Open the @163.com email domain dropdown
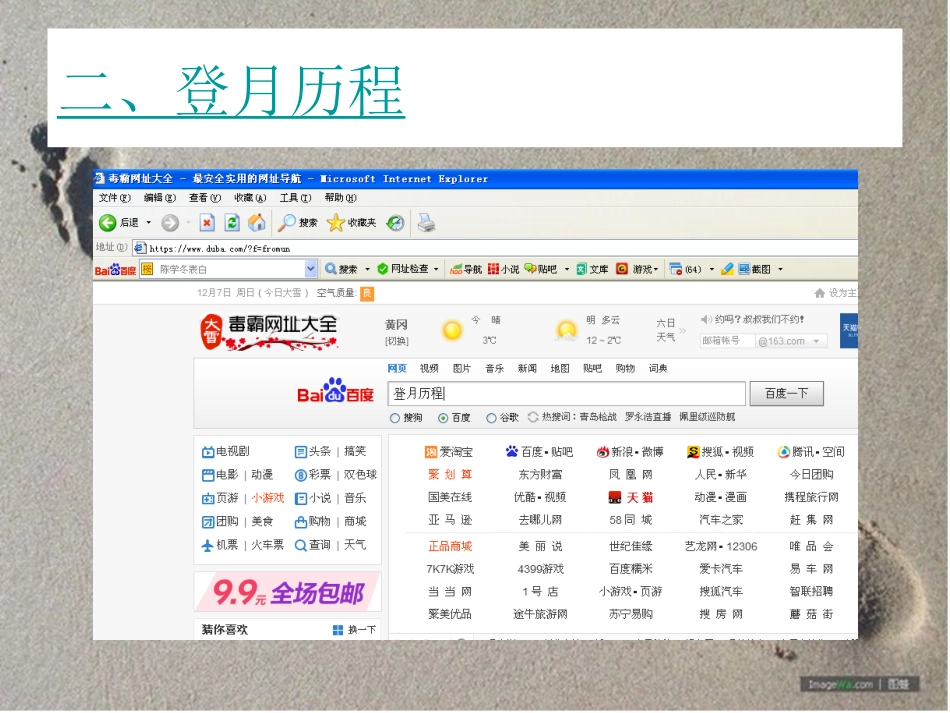 816,342
